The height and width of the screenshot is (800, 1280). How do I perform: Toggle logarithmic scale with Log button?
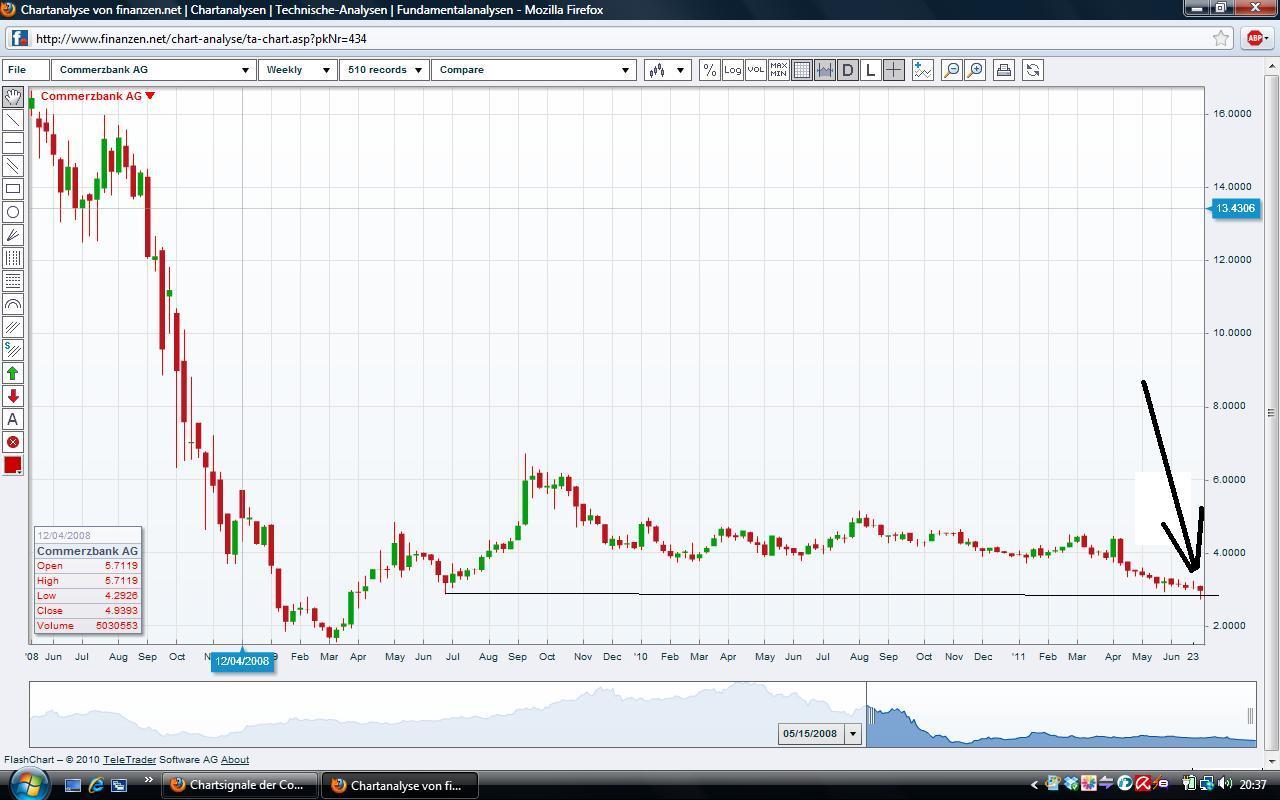pyautogui.click(x=732, y=70)
